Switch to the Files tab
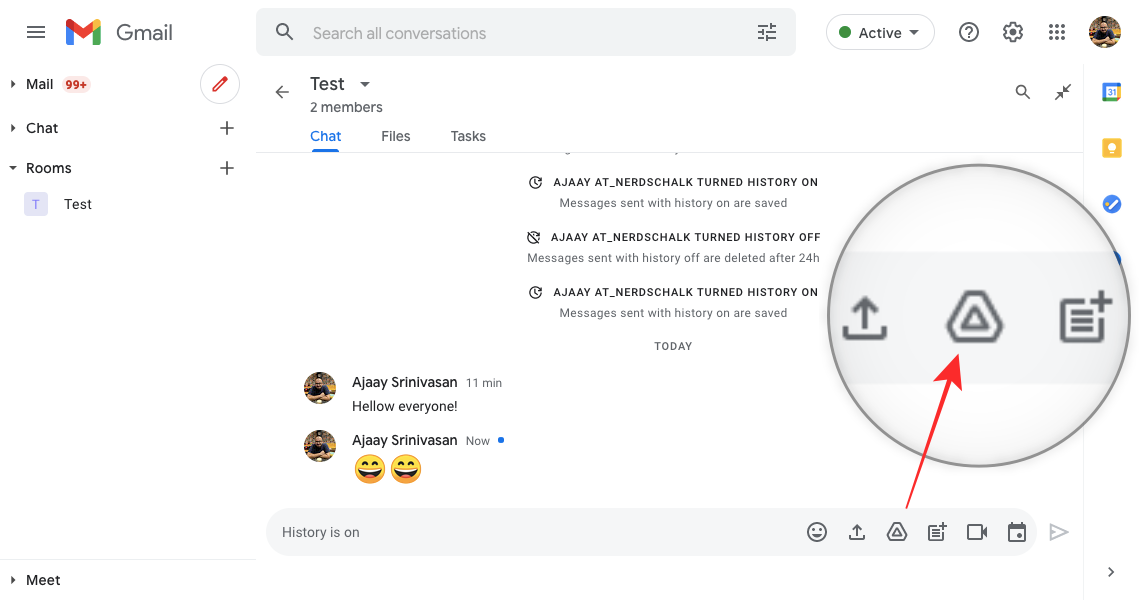Image resolution: width=1139 pixels, height=600 pixels. pyautogui.click(x=396, y=136)
